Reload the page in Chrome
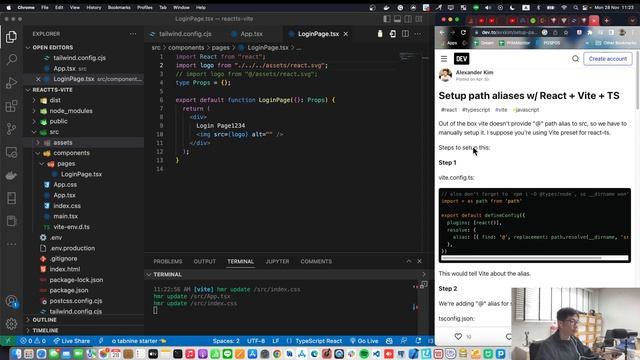The image size is (640, 360). 463,32
